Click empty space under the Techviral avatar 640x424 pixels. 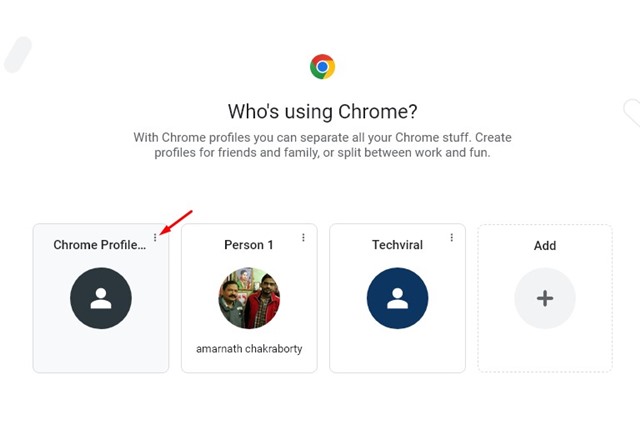click(x=397, y=350)
